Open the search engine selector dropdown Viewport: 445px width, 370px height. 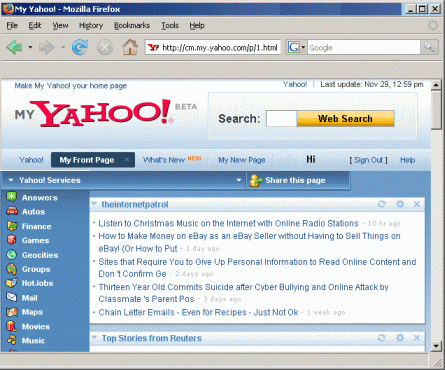(x=303, y=47)
